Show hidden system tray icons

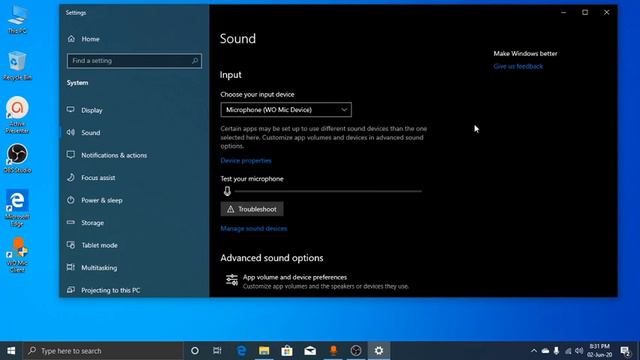[x=534, y=351]
